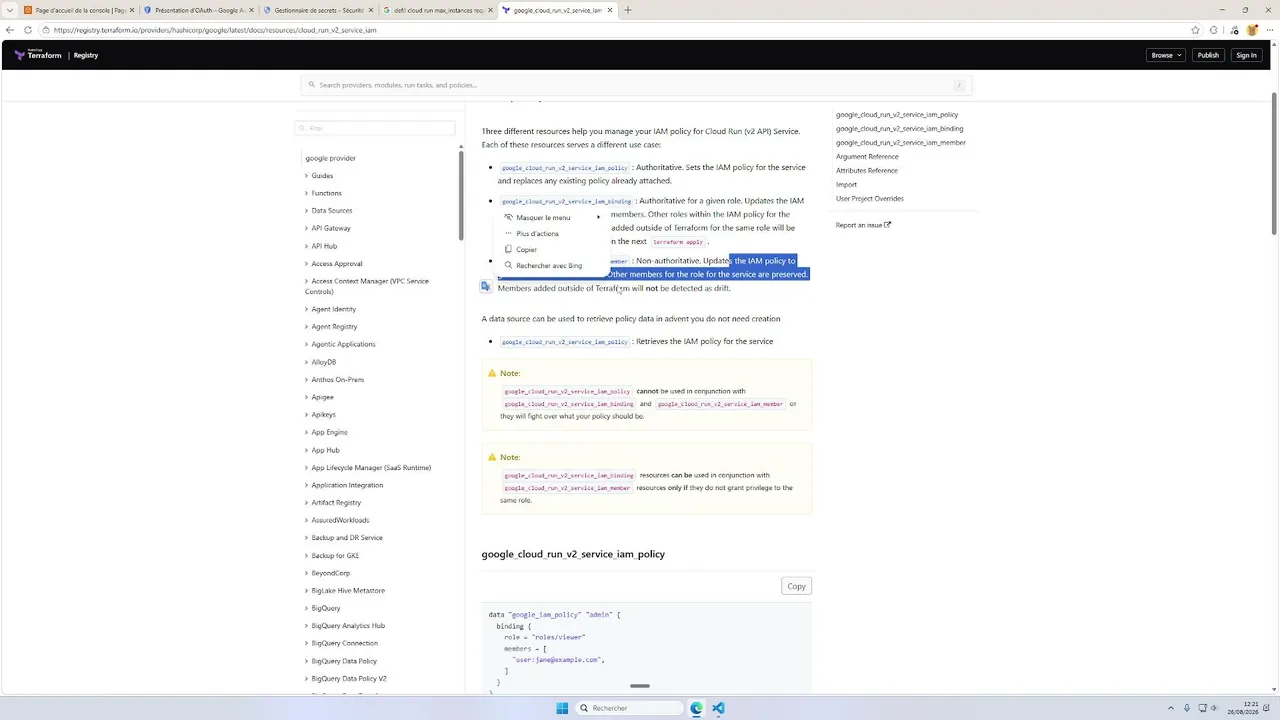The image size is (1280, 720).
Task: Expand the Agent Identity section
Action: pyautogui.click(x=333, y=309)
